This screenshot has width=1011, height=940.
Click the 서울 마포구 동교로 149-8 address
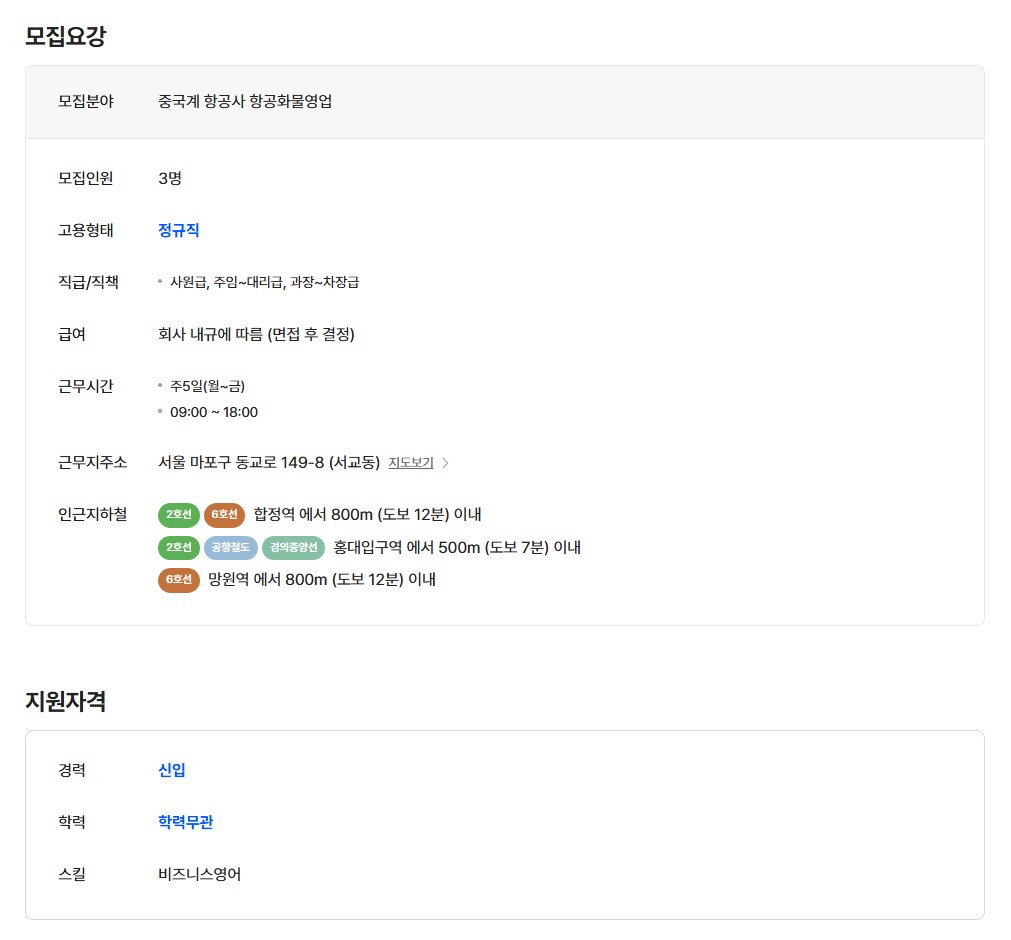[269, 463]
